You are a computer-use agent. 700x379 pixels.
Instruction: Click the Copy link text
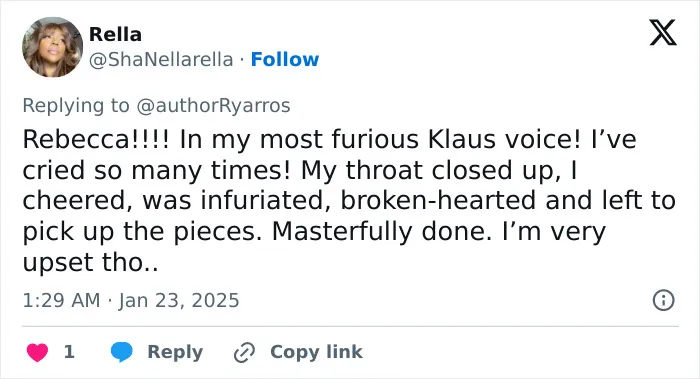coord(316,352)
